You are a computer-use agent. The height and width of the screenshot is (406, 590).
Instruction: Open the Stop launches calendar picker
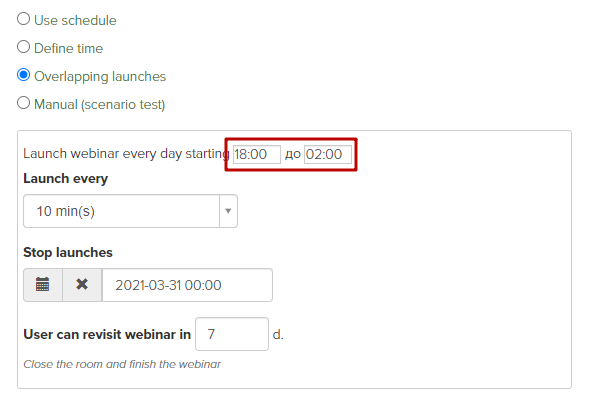click(43, 285)
